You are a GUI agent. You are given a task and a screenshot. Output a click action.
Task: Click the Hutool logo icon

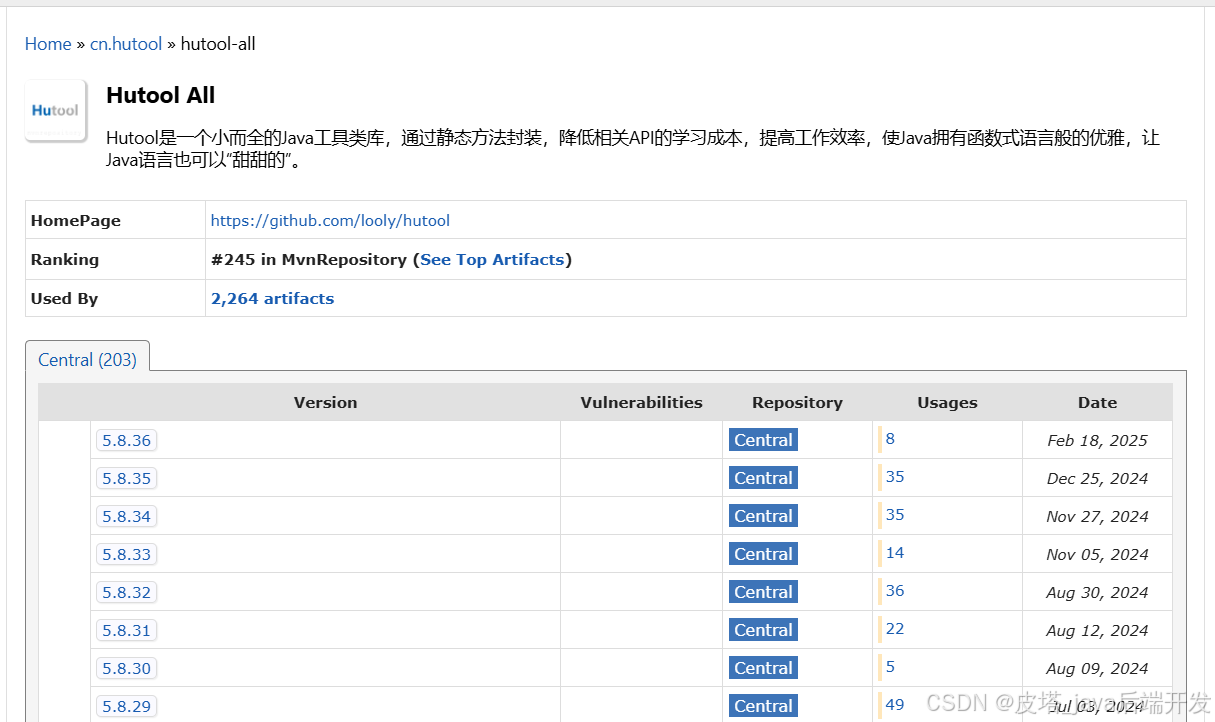click(x=55, y=110)
